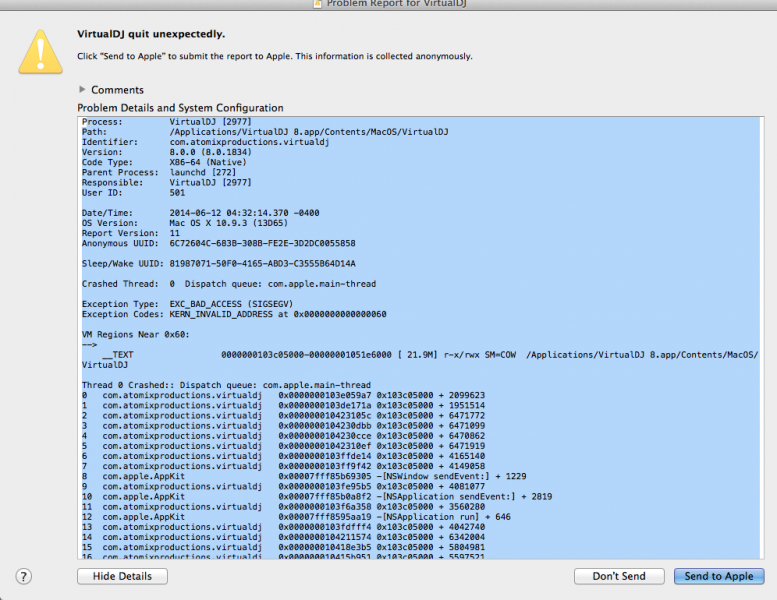Click the User ID 501 line
This screenshot has width=777, height=600.
pos(133,193)
